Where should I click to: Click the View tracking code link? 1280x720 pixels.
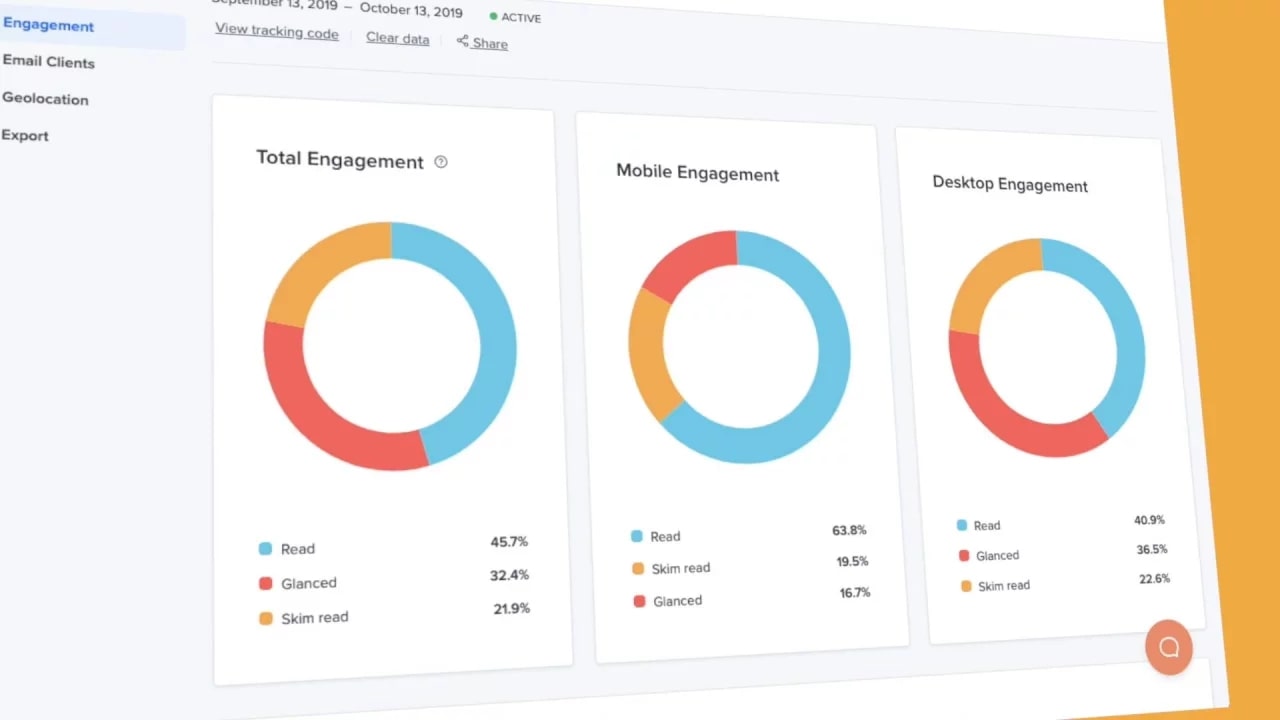point(277,31)
